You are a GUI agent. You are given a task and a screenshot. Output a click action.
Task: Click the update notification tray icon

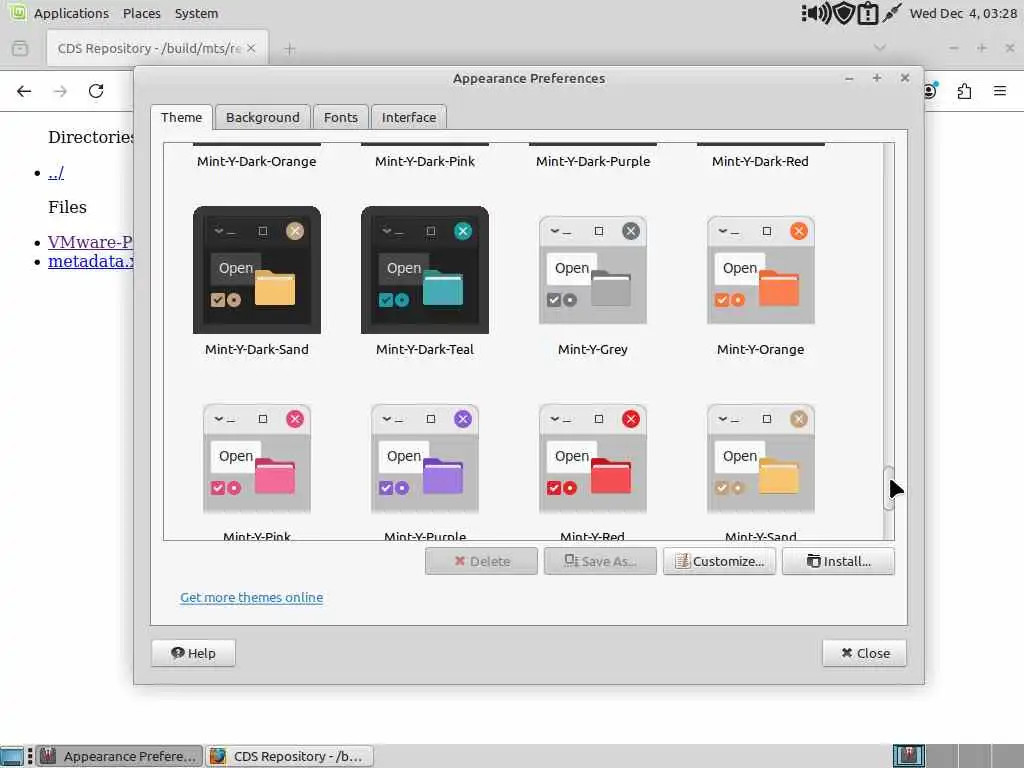click(868, 13)
